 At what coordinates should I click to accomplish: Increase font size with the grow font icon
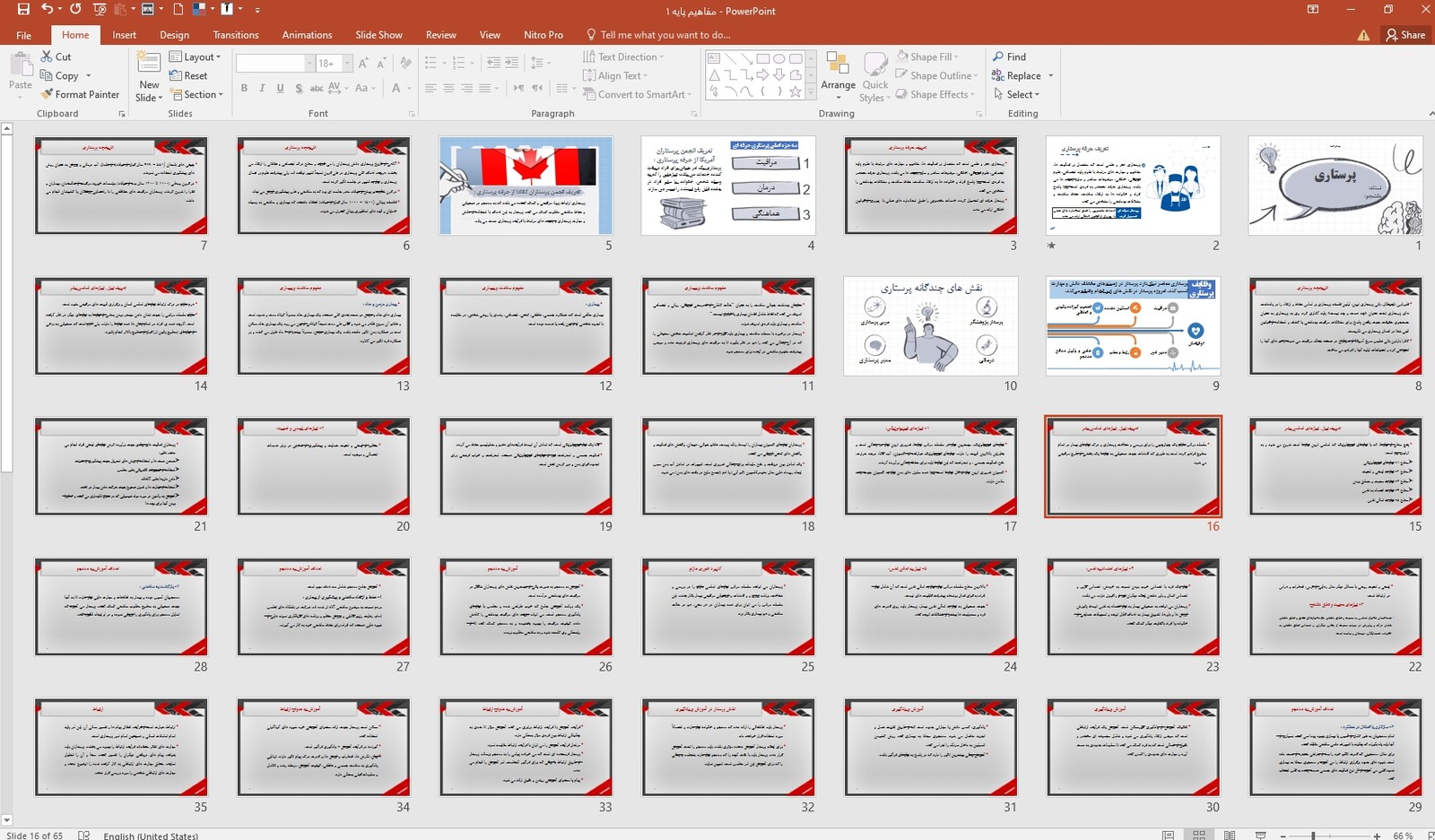click(363, 63)
